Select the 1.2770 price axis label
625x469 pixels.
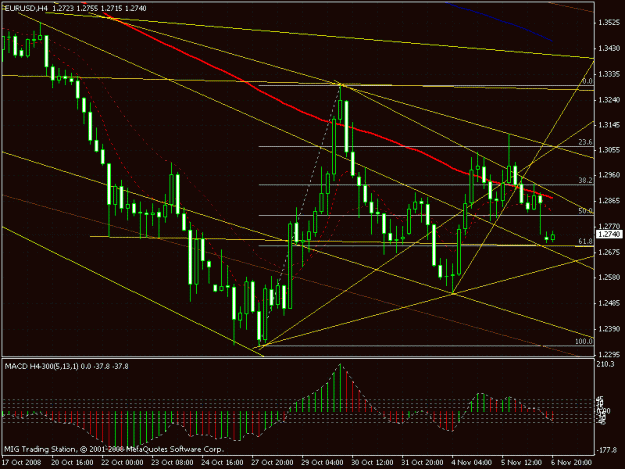point(609,226)
